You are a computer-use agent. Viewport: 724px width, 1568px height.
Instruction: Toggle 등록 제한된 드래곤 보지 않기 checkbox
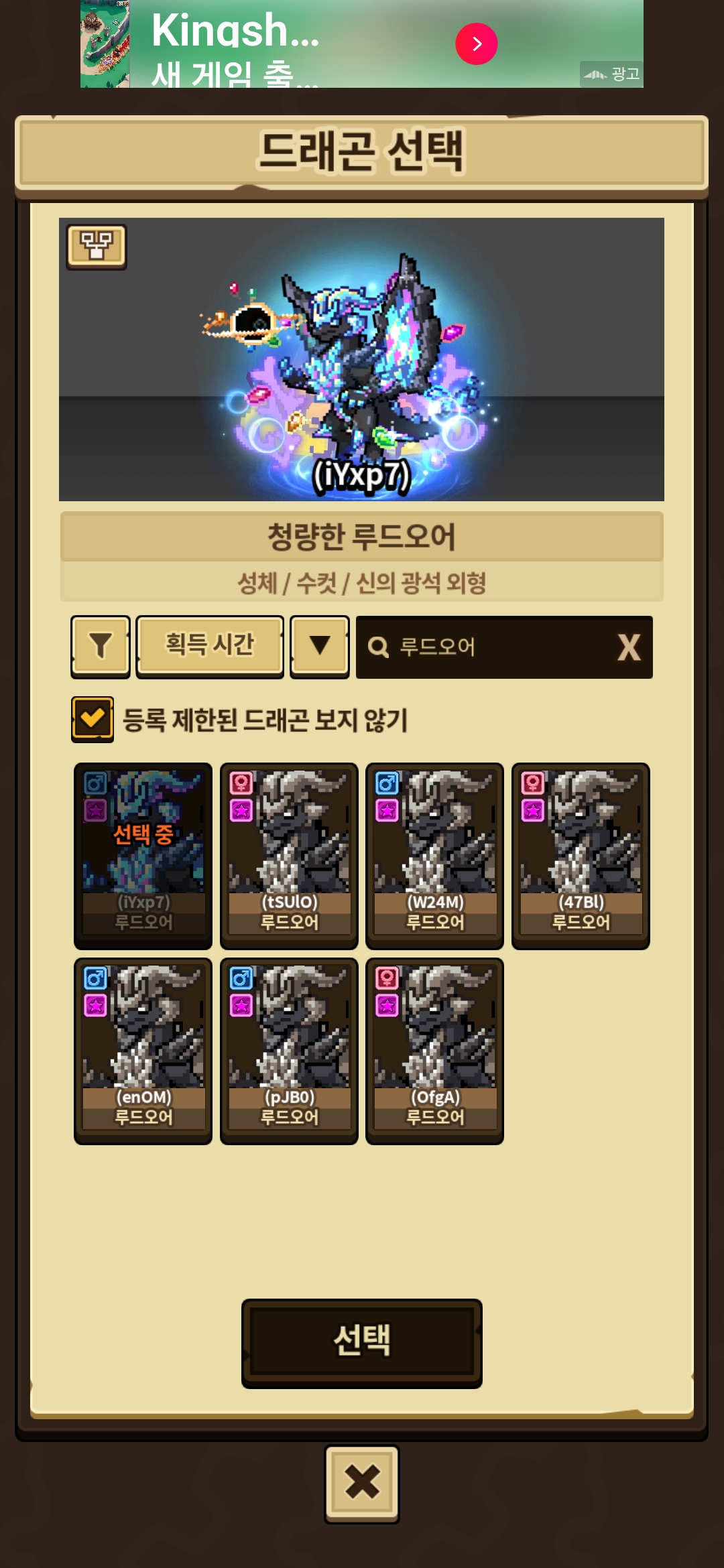pyautogui.click(x=93, y=720)
